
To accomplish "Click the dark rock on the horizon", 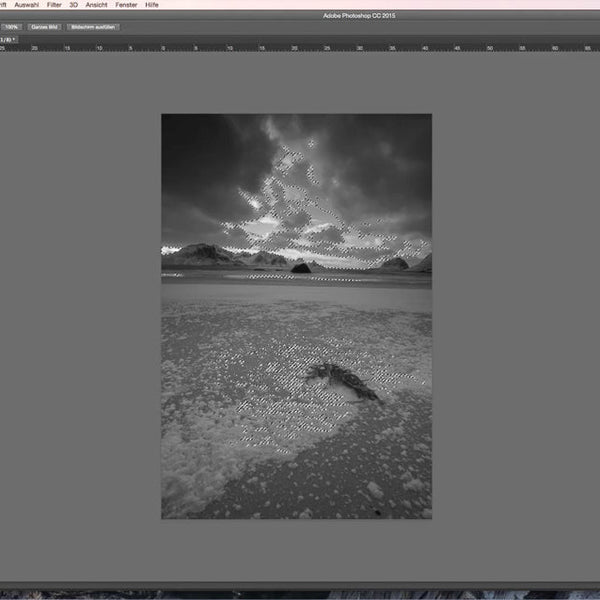I will [300, 267].
